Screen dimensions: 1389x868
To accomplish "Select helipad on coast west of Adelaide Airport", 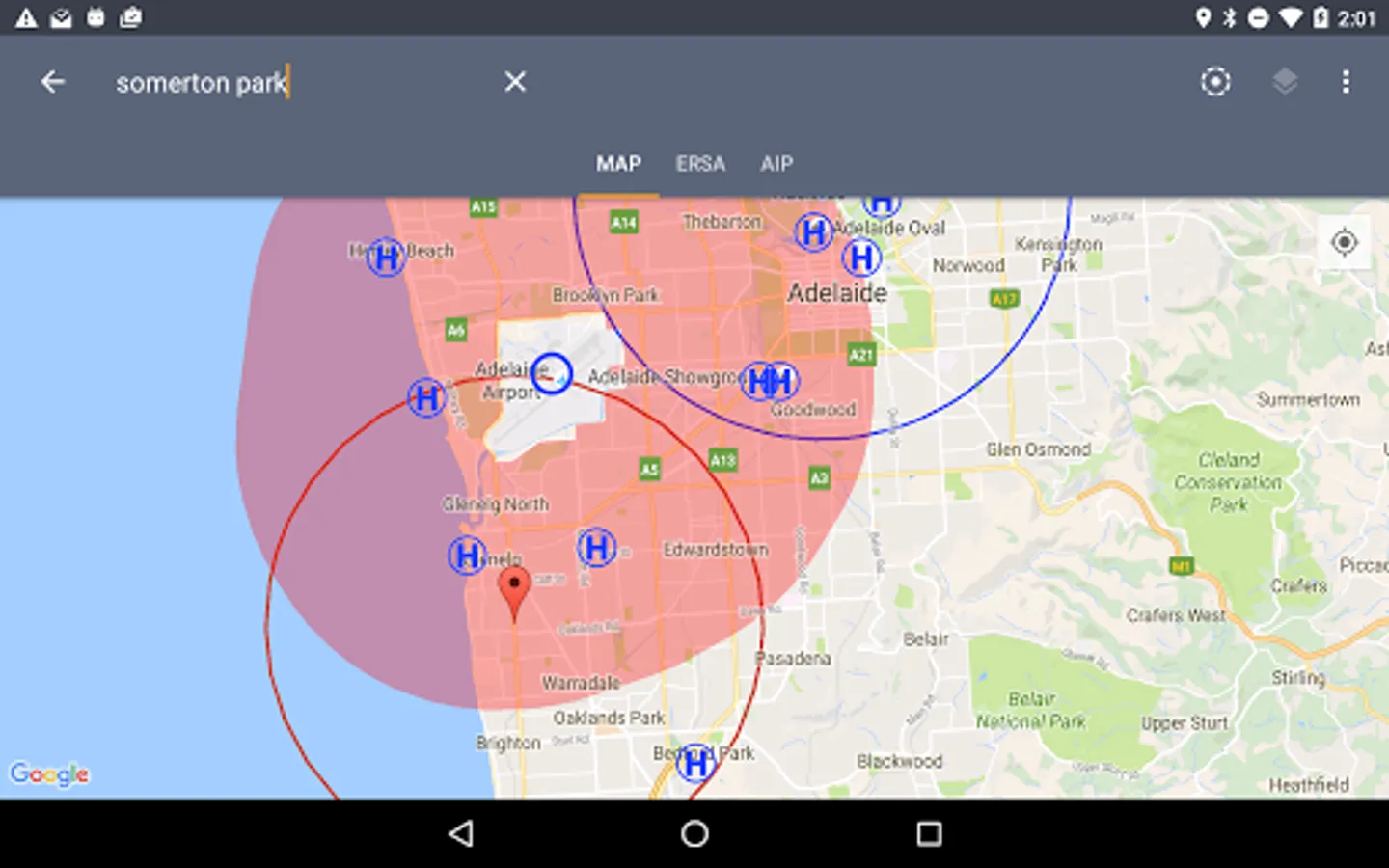I will tap(426, 397).
